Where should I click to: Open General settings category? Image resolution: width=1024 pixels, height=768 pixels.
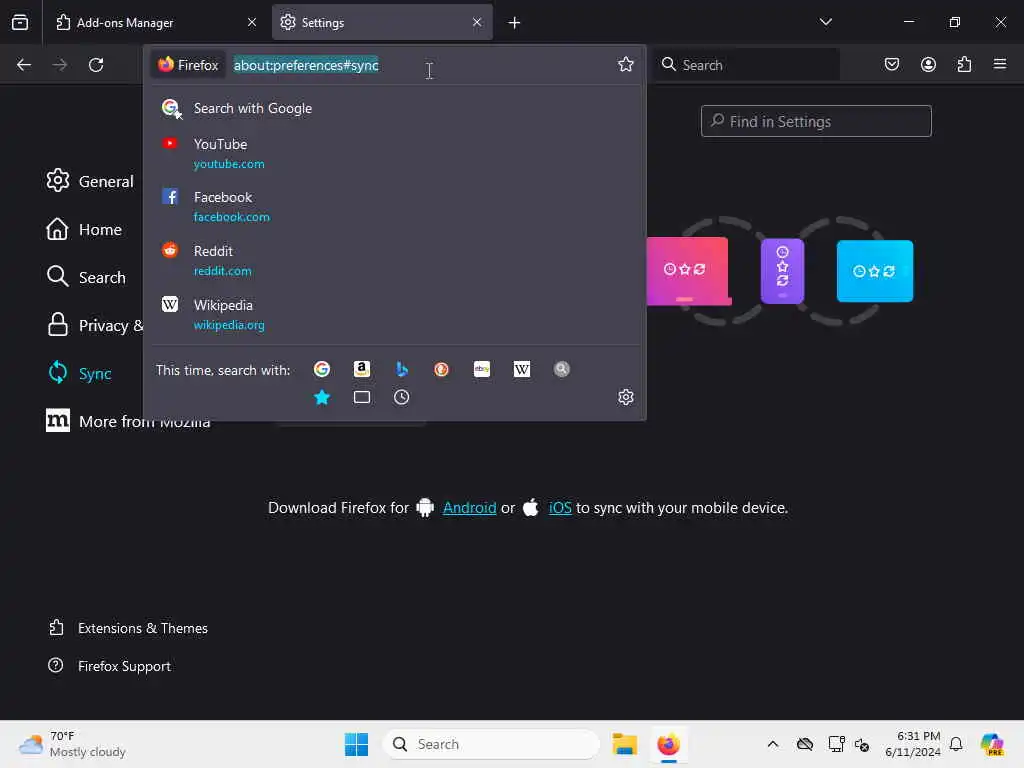(90, 181)
